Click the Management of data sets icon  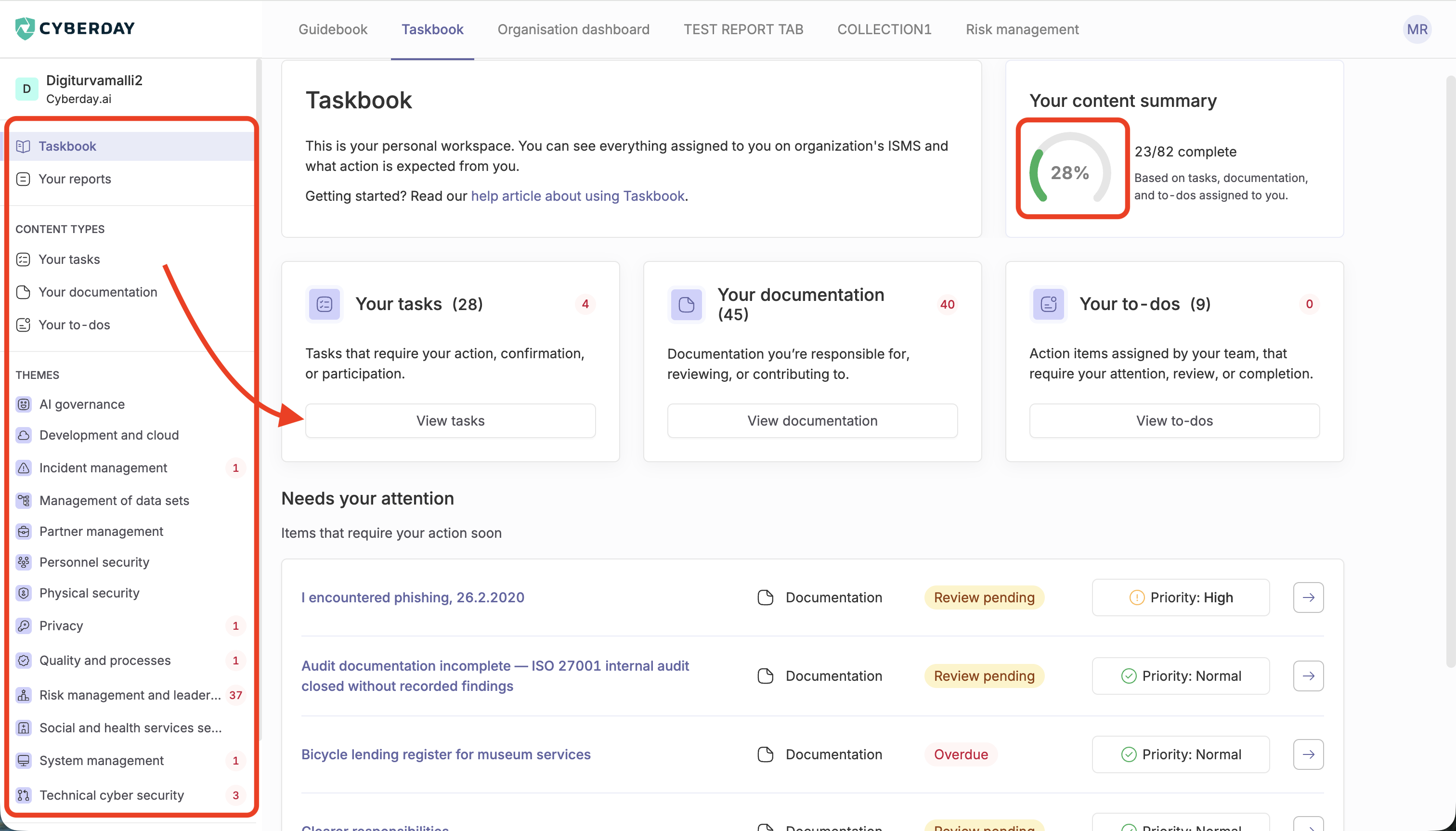(24, 501)
